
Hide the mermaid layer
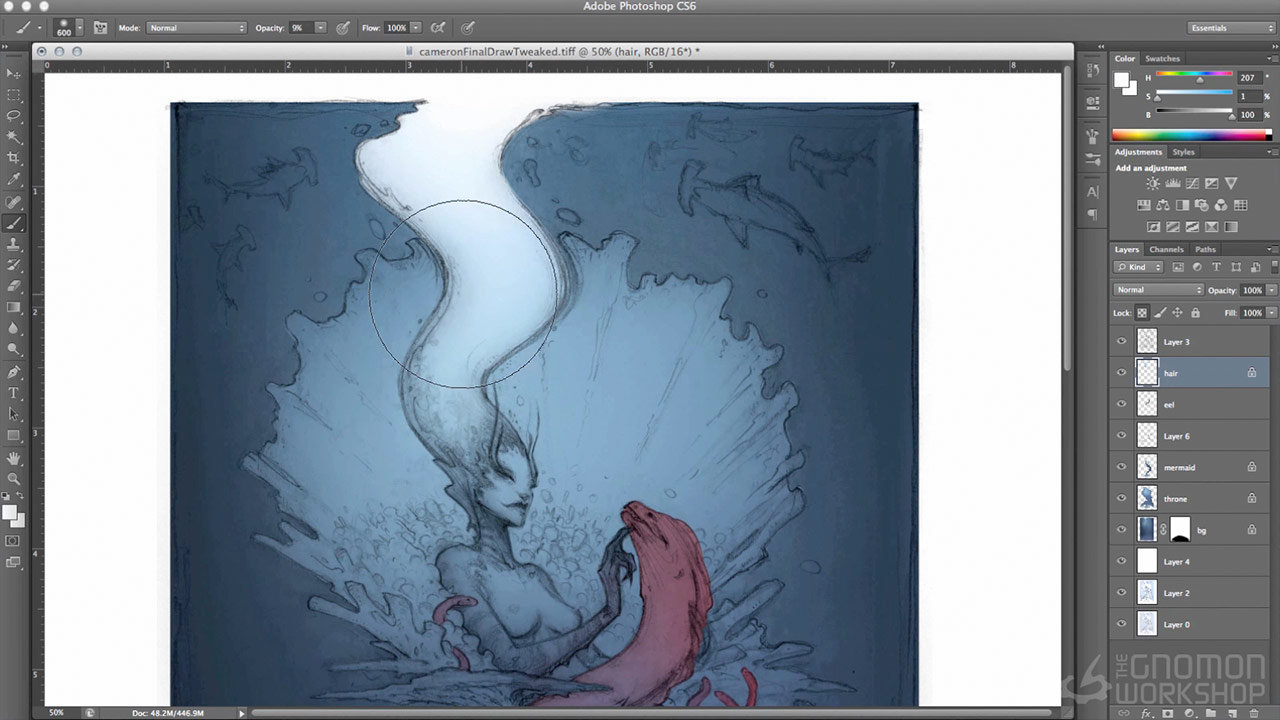click(x=1121, y=467)
